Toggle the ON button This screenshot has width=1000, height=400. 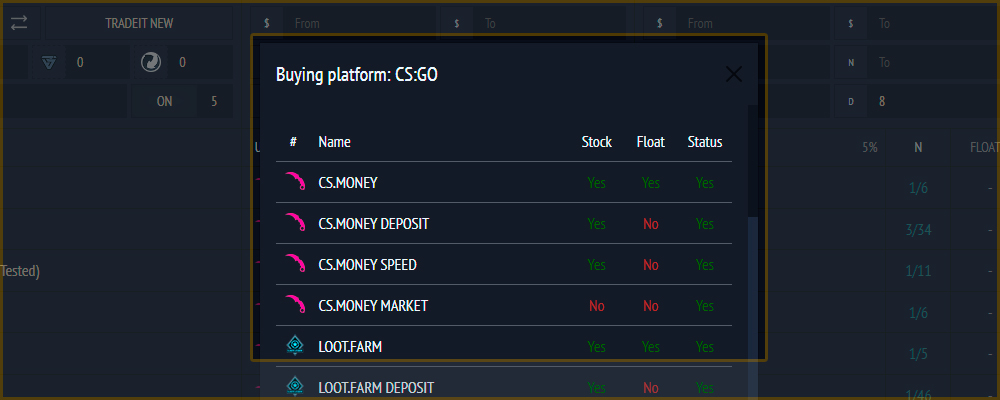pyautogui.click(x=164, y=101)
